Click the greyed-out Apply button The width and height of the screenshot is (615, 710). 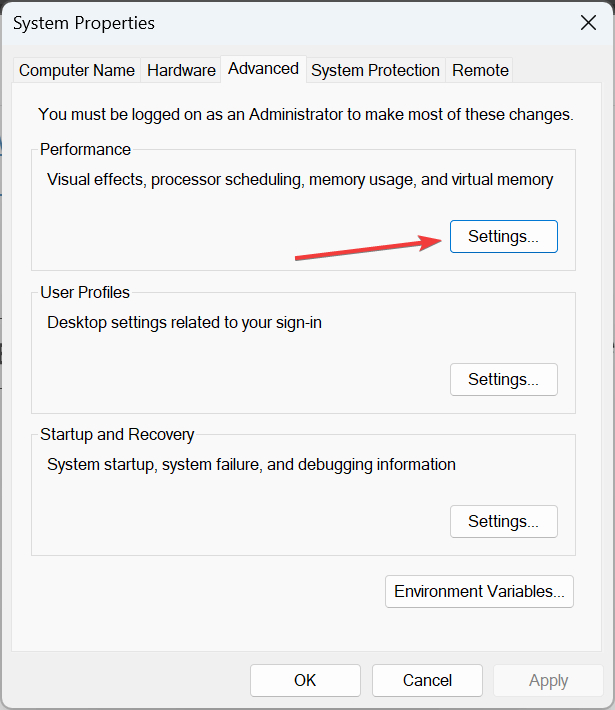coord(548,680)
